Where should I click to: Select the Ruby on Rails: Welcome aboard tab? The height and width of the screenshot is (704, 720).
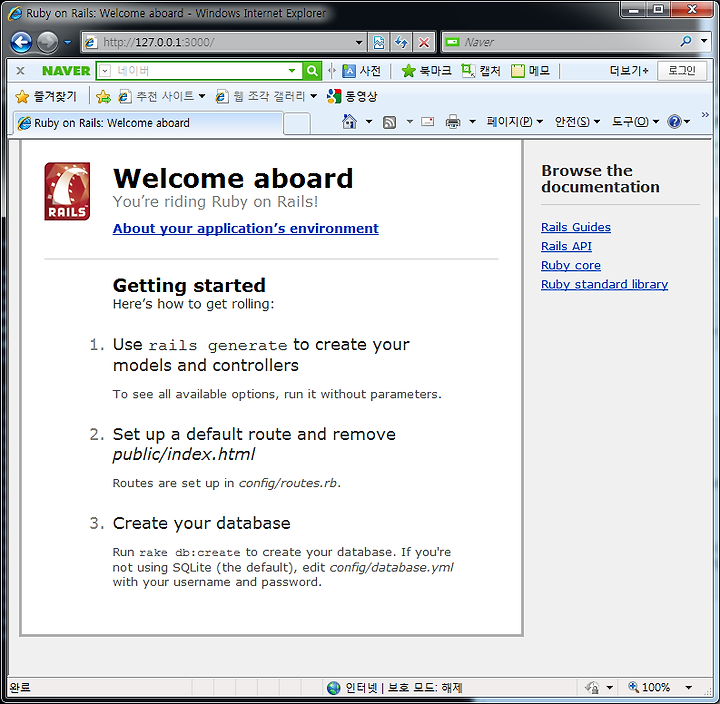pos(147,123)
